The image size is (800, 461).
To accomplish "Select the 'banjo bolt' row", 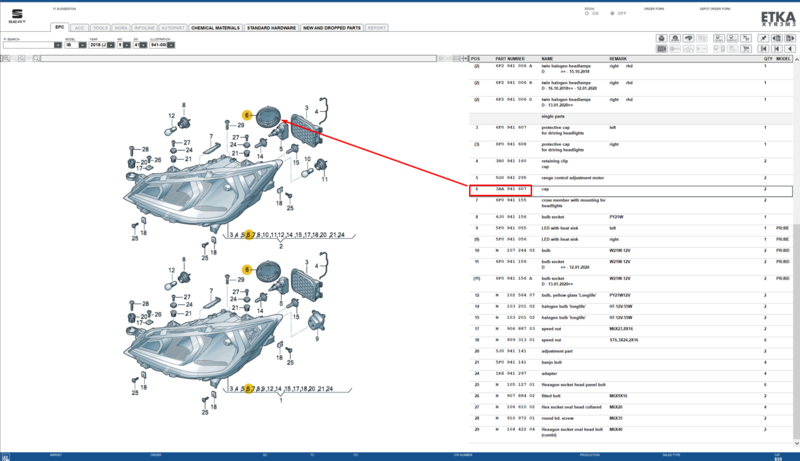I will click(631, 363).
